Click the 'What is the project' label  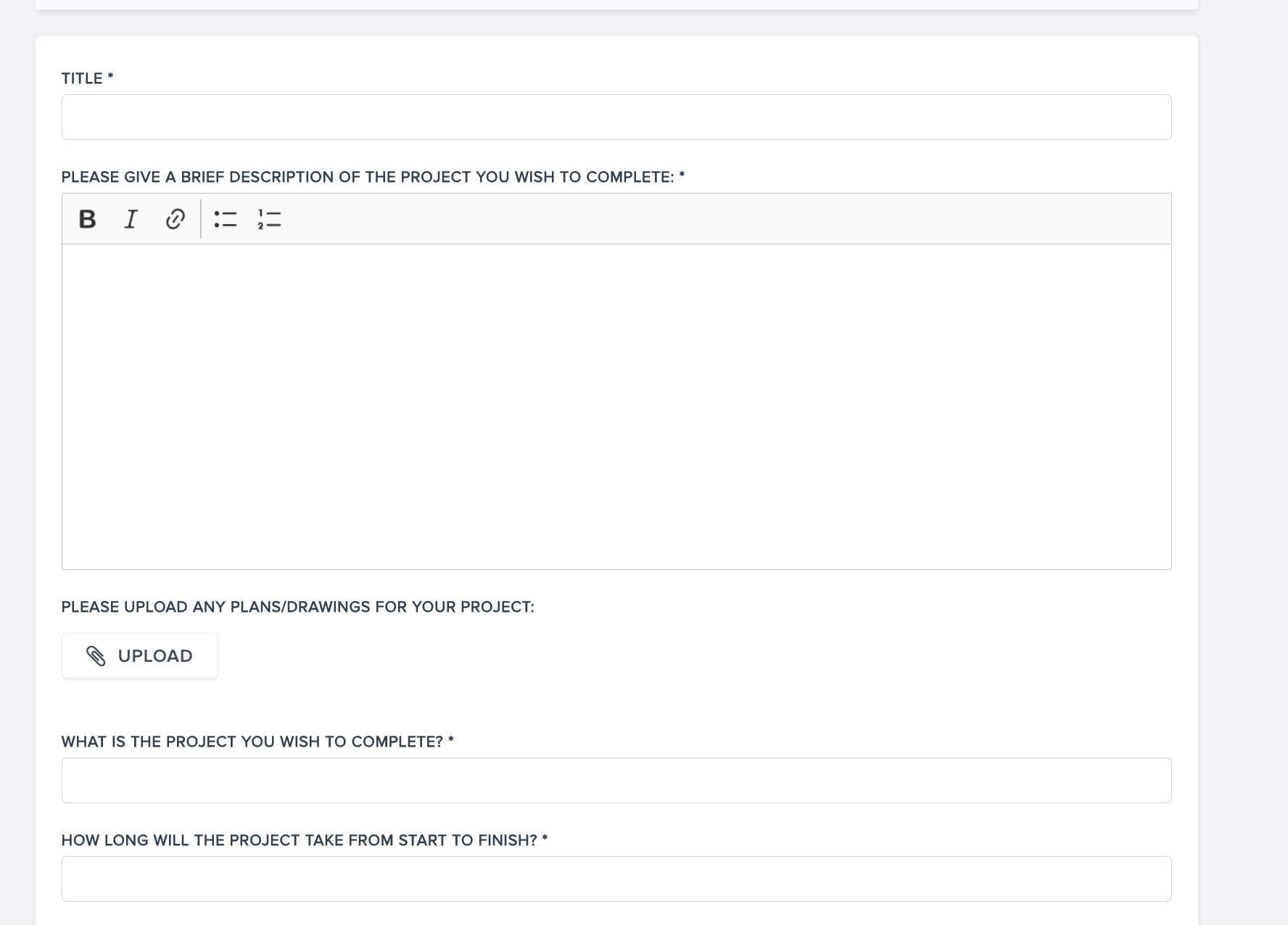pyautogui.click(x=252, y=742)
